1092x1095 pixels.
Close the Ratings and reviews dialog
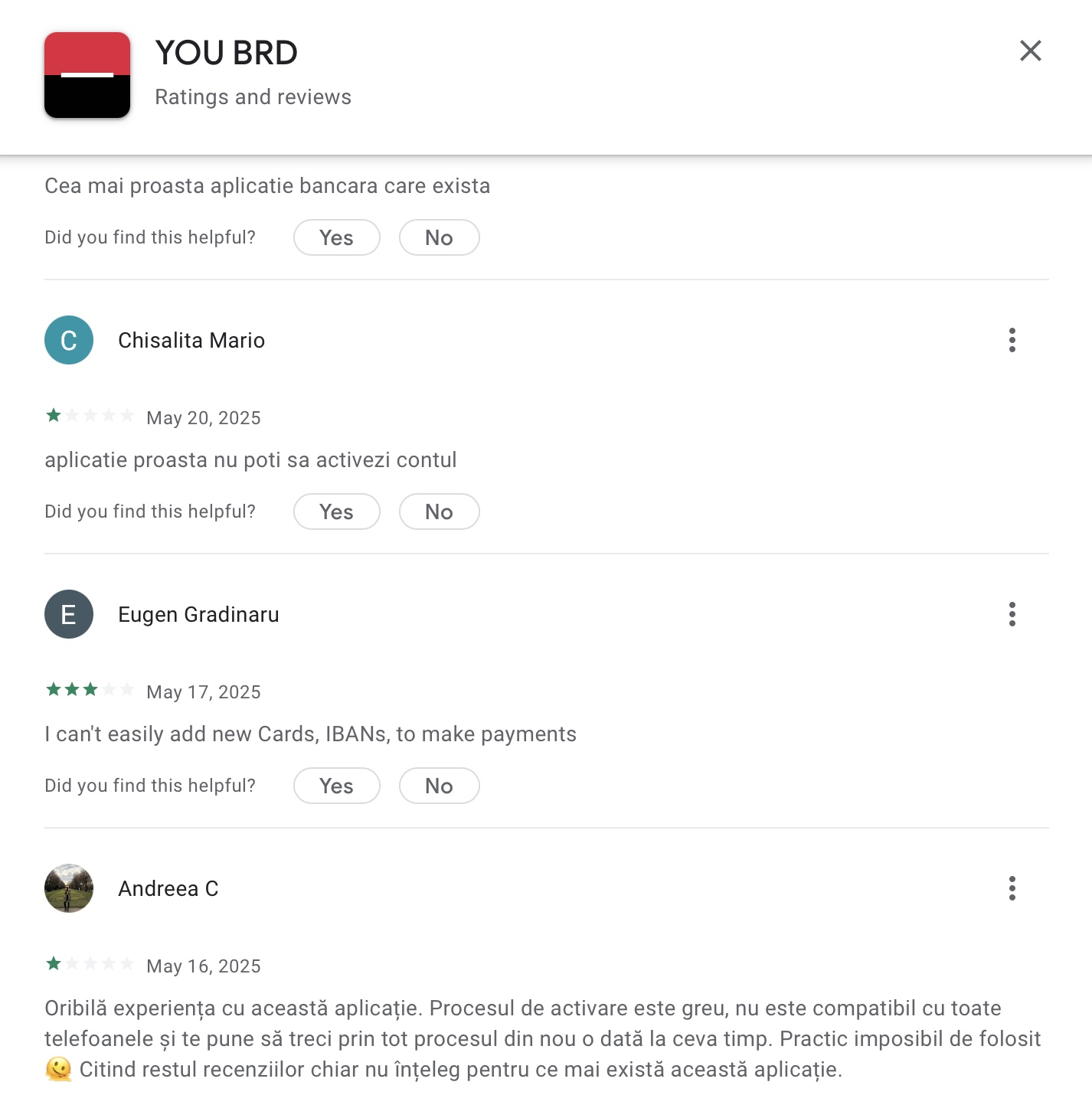tap(1031, 51)
